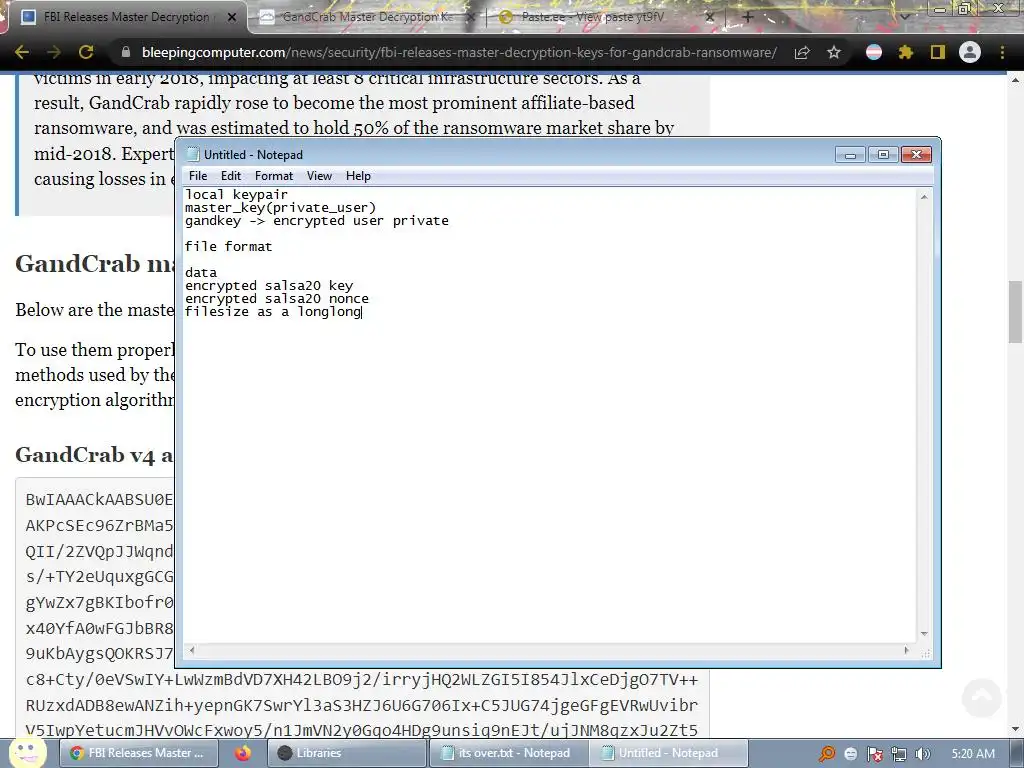Open Action Center flag tray icon

[x=874, y=754]
